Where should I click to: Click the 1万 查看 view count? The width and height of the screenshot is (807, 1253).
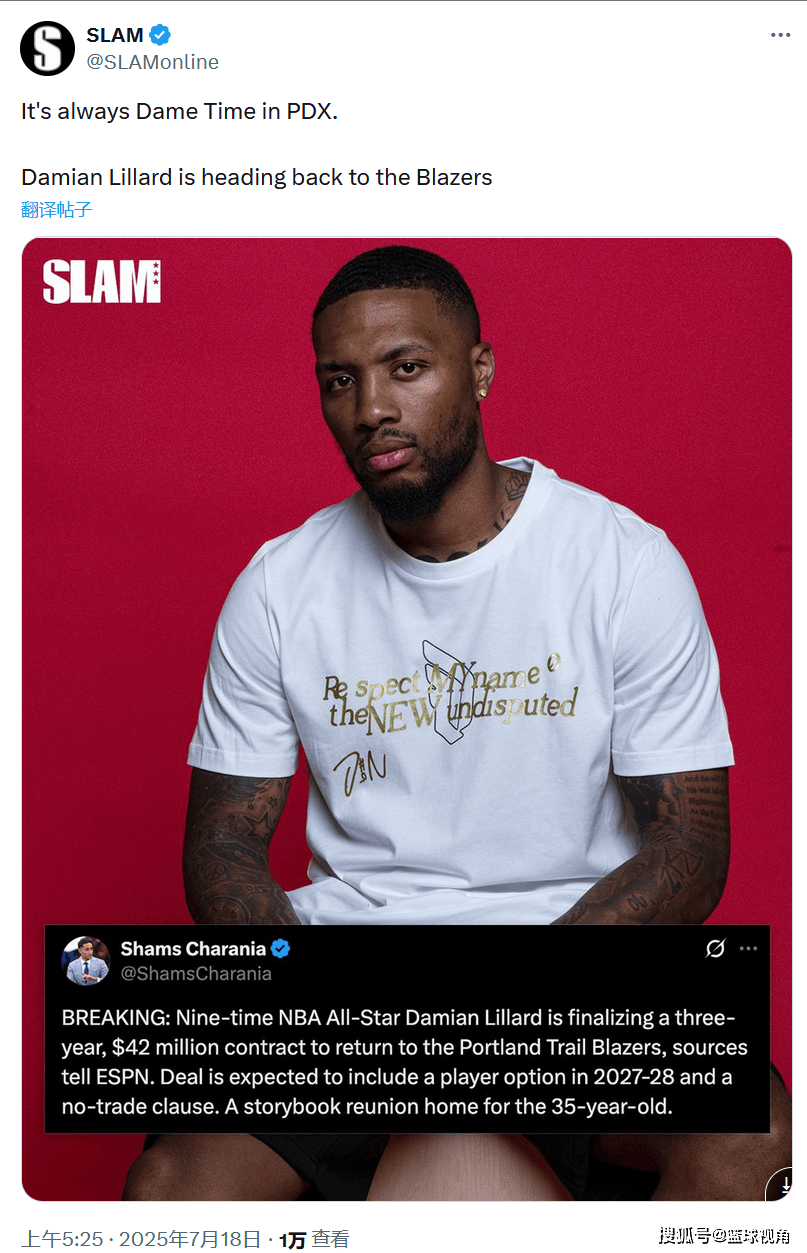tap(314, 1239)
